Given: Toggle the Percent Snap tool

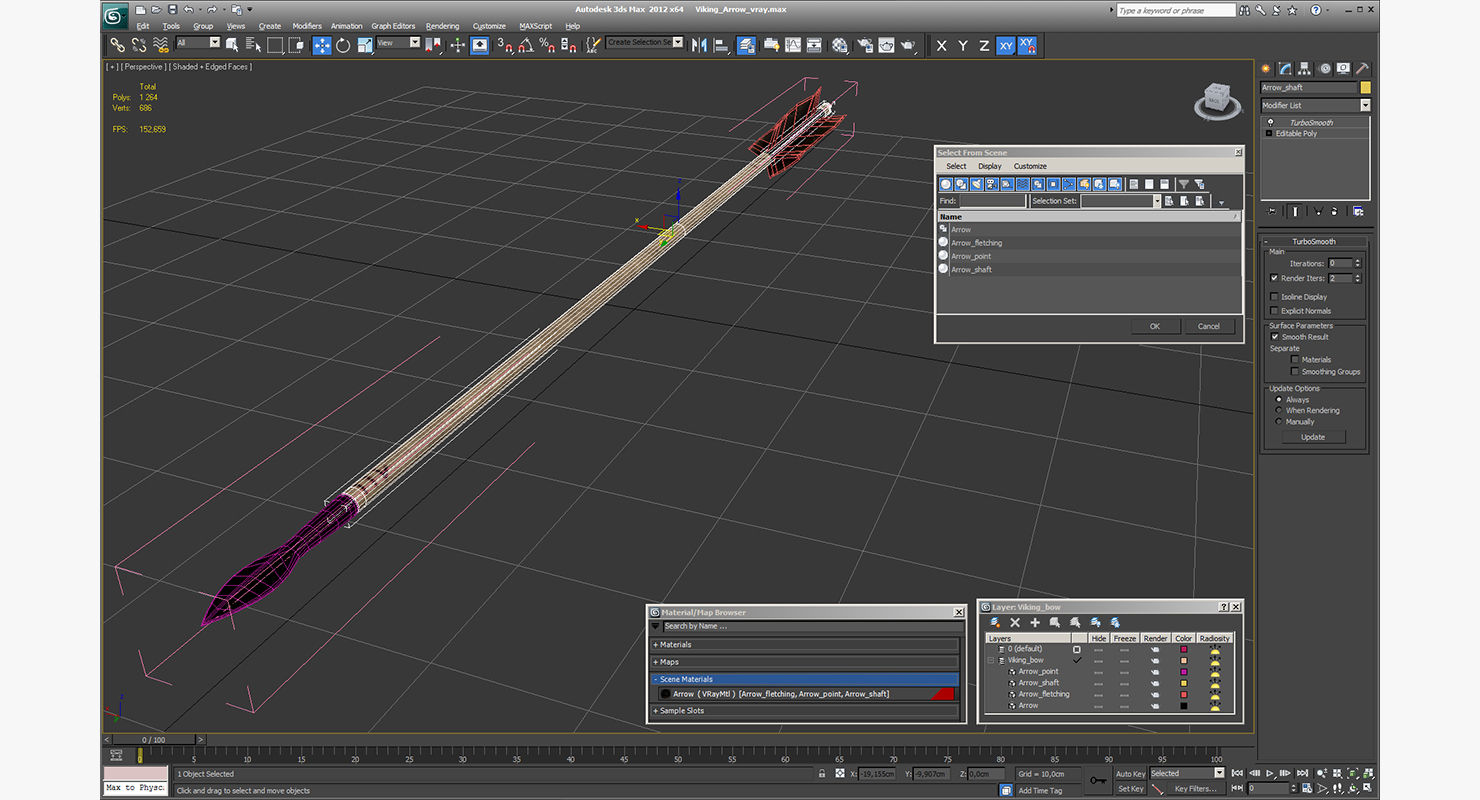Looking at the screenshot, I should tap(547, 45).
